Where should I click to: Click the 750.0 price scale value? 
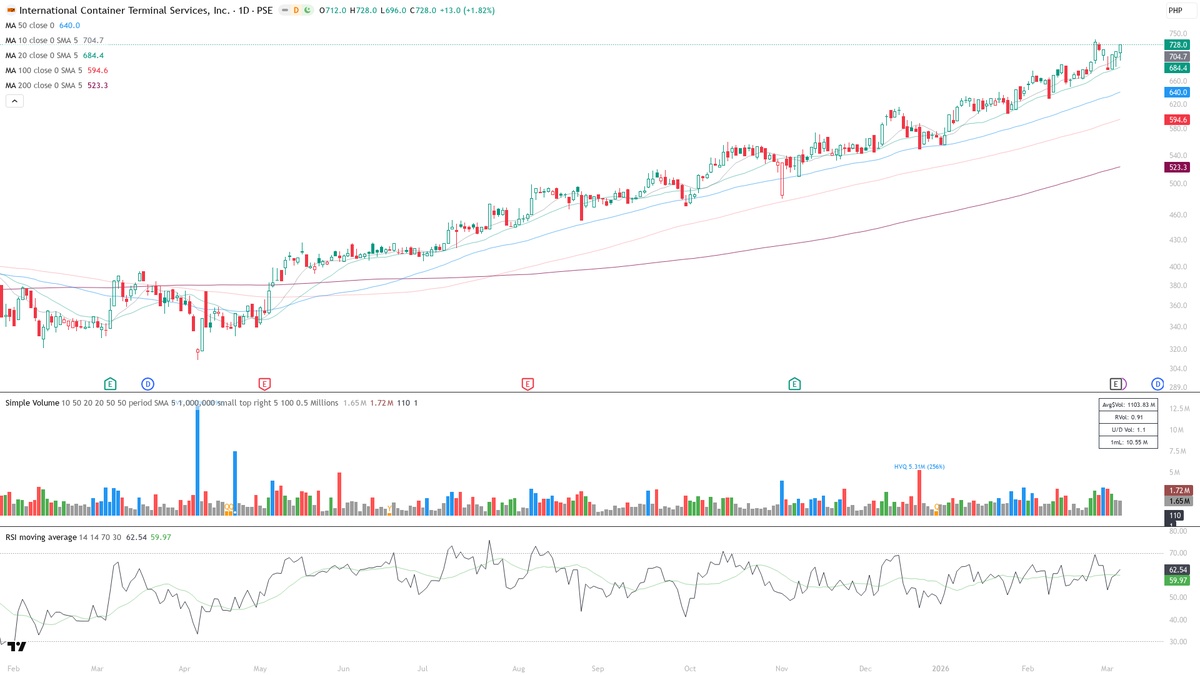(1177, 34)
